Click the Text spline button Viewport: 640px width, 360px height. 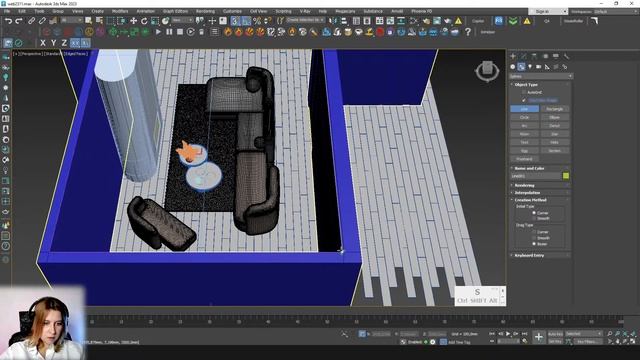524,142
